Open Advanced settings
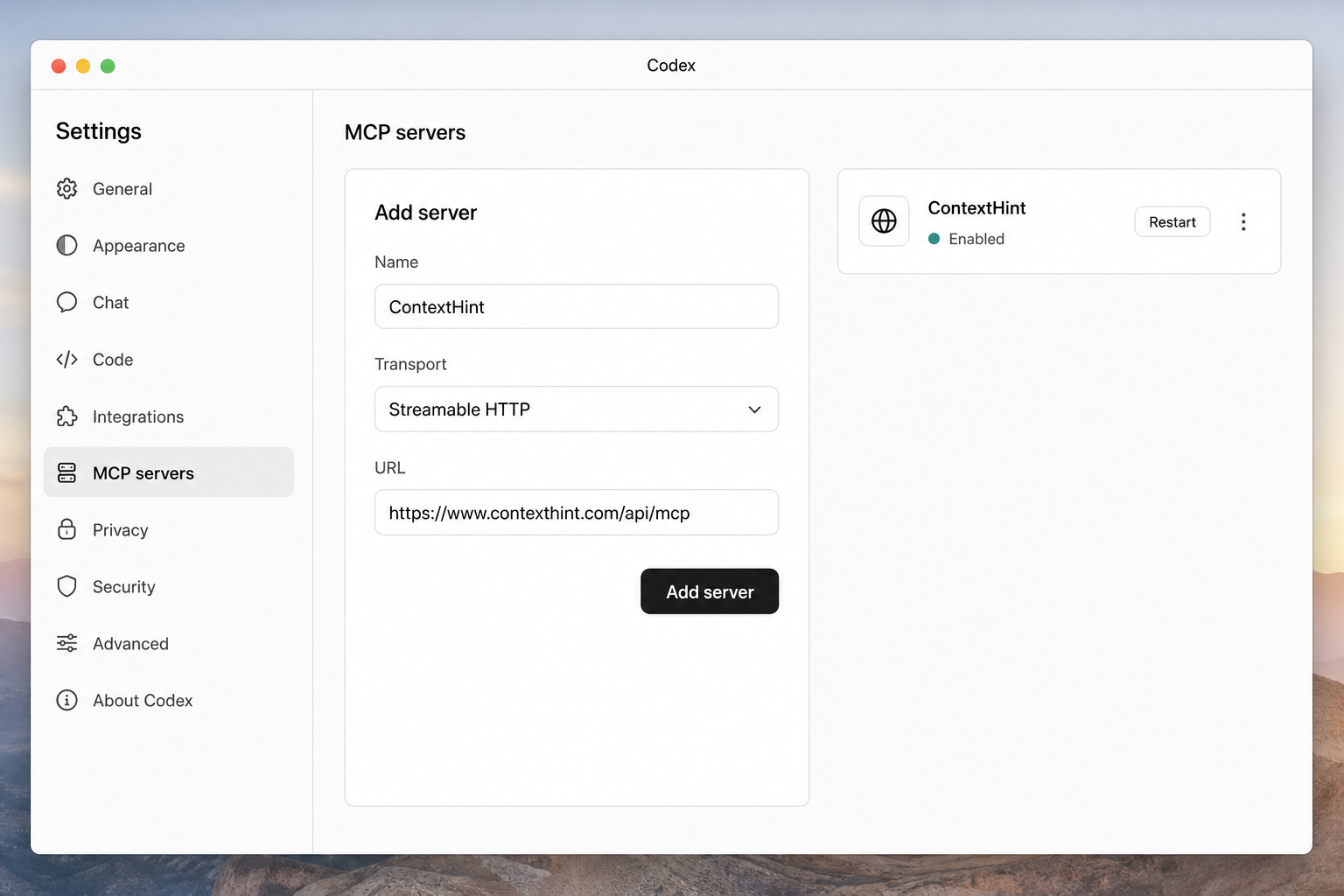This screenshot has width=1344, height=896. pyautogui.click(x=169, y=644)
